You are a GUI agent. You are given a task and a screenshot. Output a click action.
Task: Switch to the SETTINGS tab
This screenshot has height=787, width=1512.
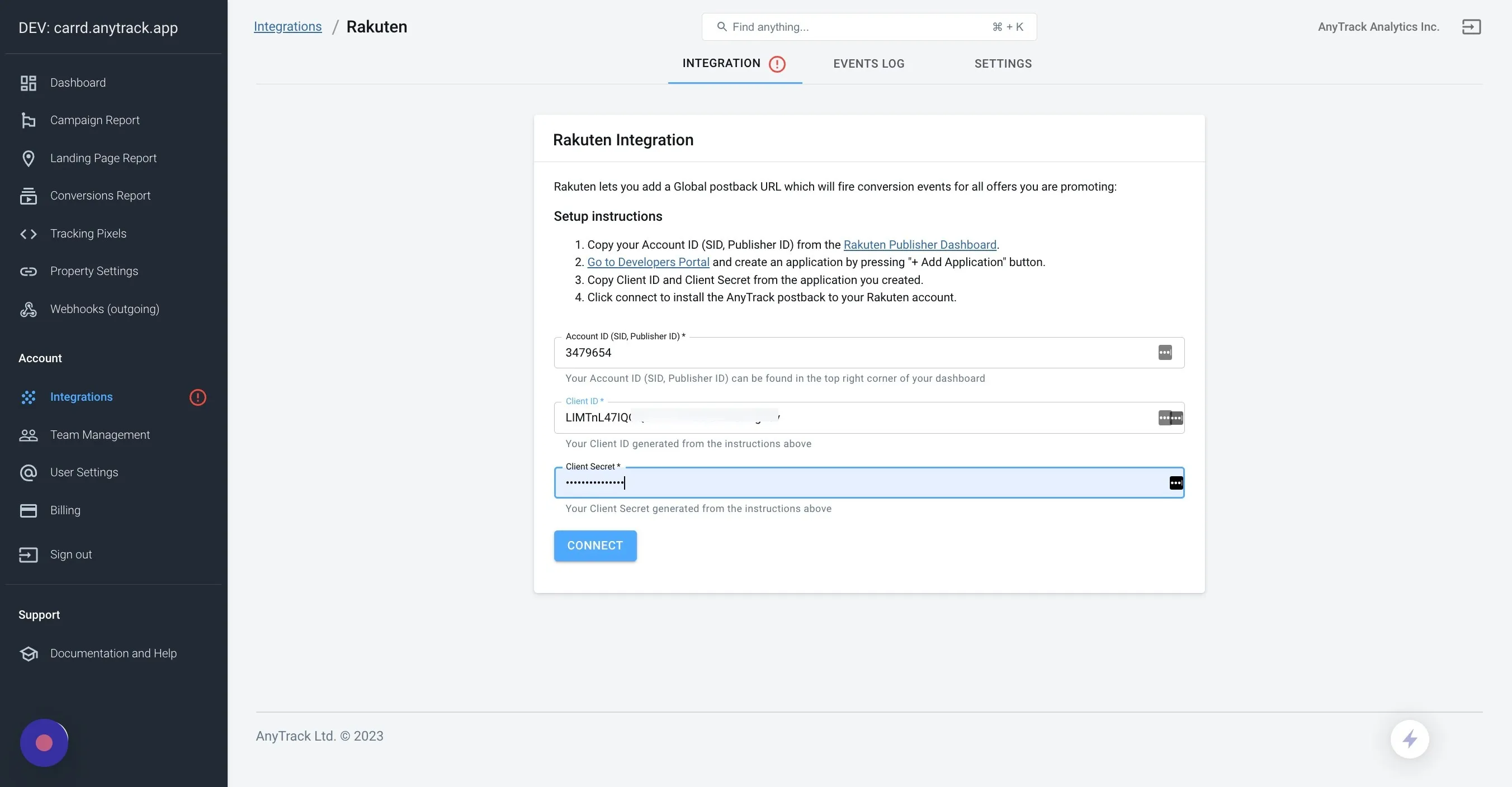point(1003,63)
